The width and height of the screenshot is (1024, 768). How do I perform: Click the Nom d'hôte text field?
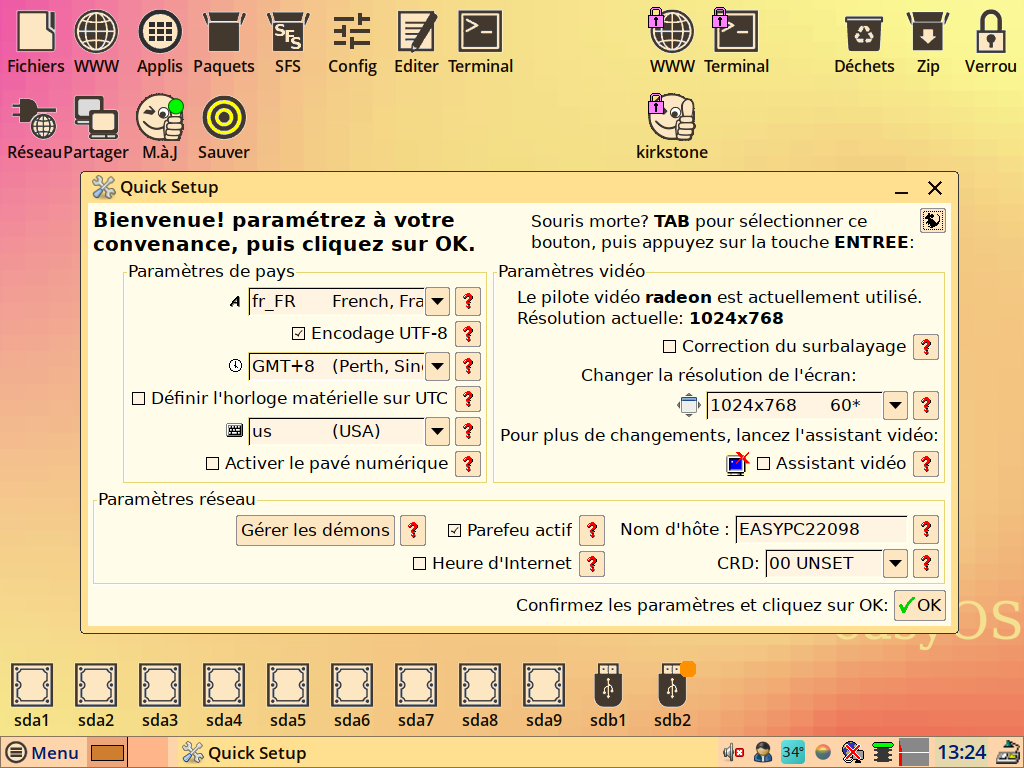pos(821,530)
